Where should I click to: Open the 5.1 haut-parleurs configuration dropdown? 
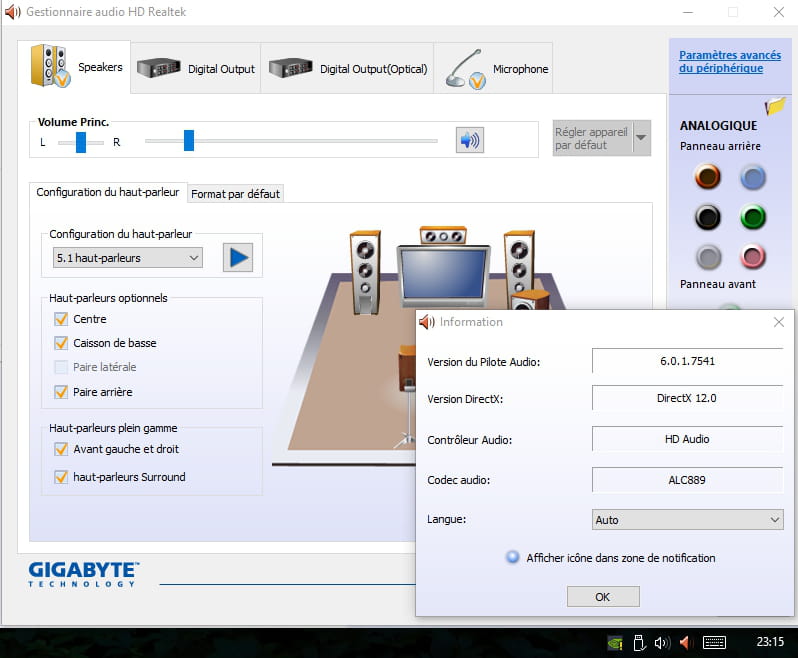coord(128,258)
